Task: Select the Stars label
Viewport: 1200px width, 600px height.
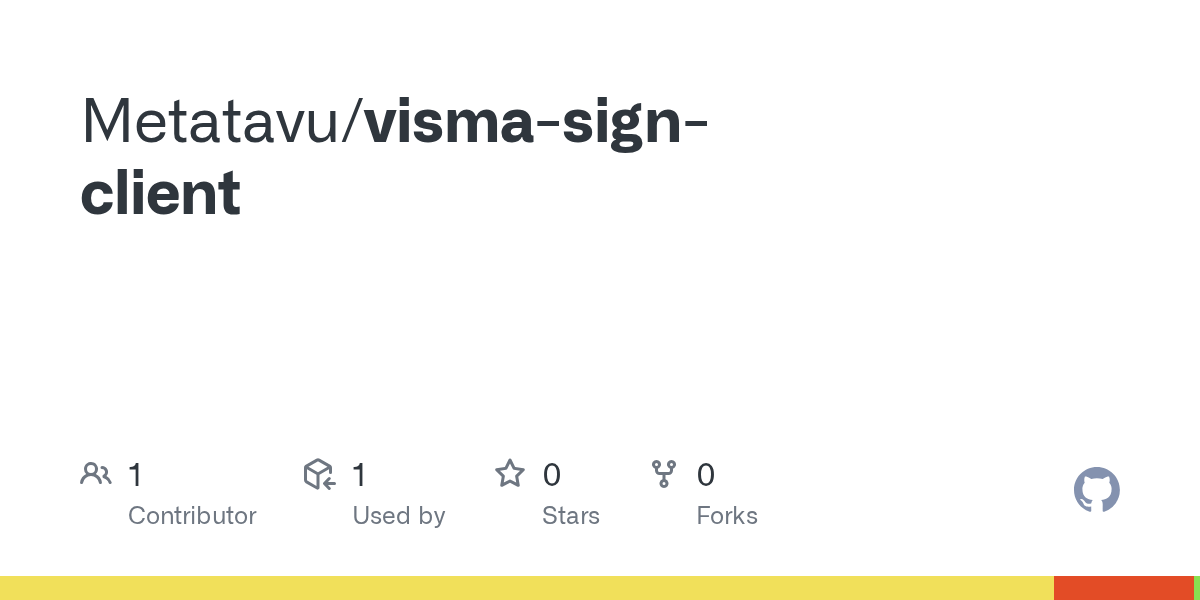Action: (570, 516)
